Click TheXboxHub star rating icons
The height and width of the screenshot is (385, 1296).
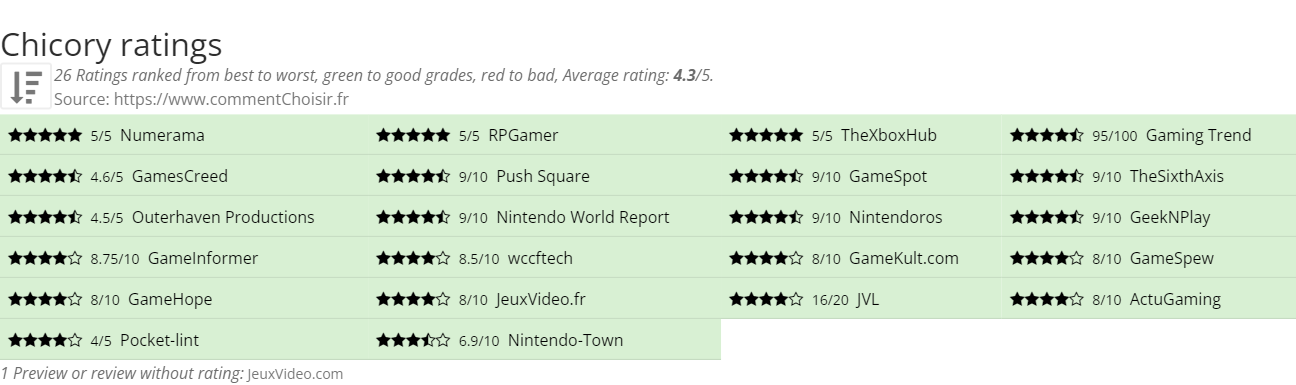coord(766,135)
